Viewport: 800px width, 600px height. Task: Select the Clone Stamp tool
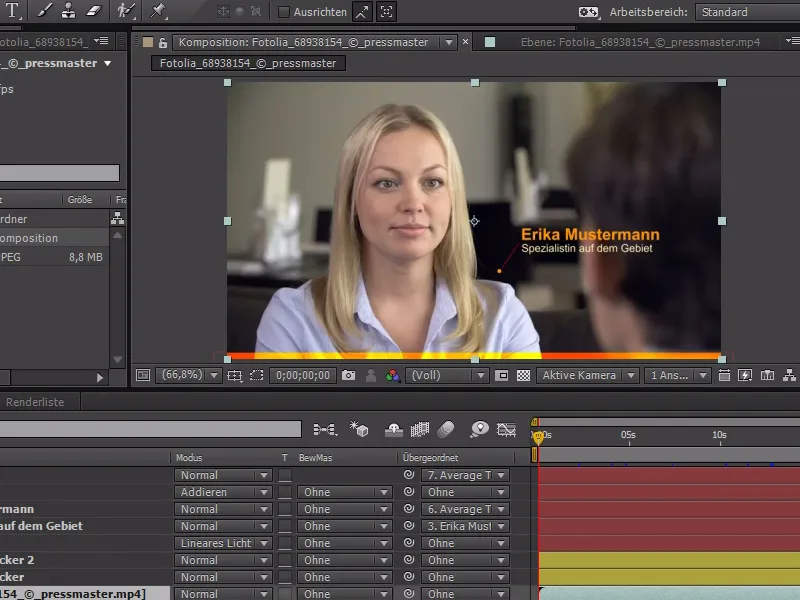click(x=68, y=11)
